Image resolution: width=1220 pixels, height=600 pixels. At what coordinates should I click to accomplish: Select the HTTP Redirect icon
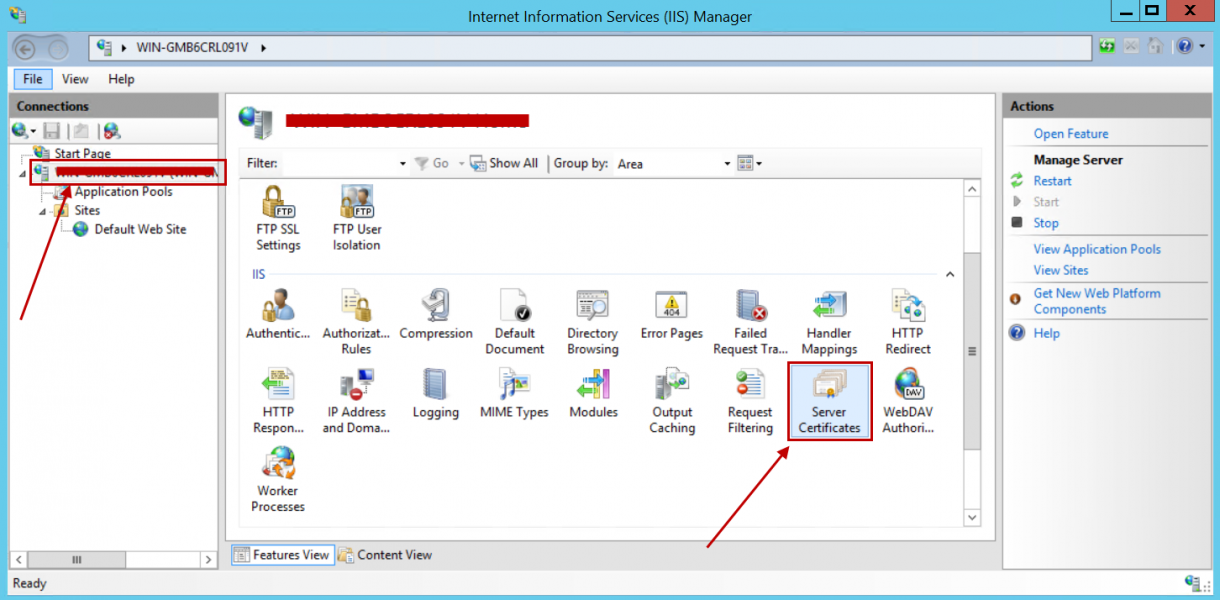[x=908, y=322]
